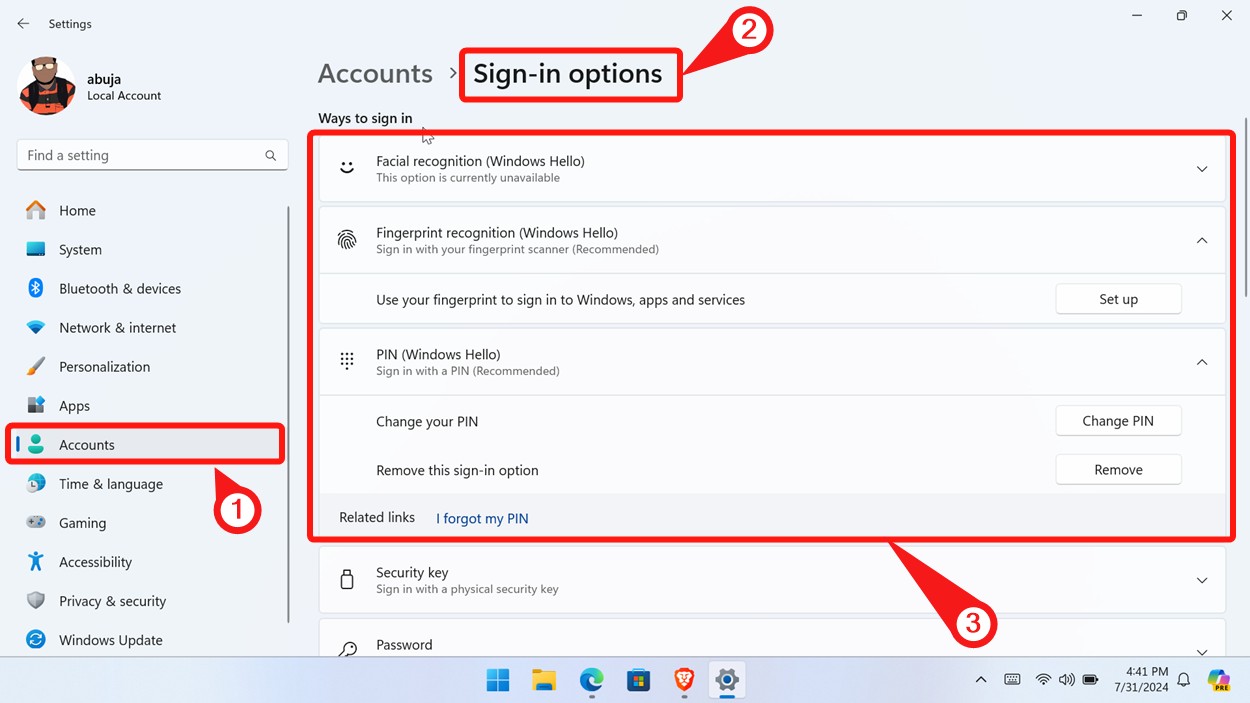
Task: Open Bluetooth & devices settings
Action: [119, 288]
